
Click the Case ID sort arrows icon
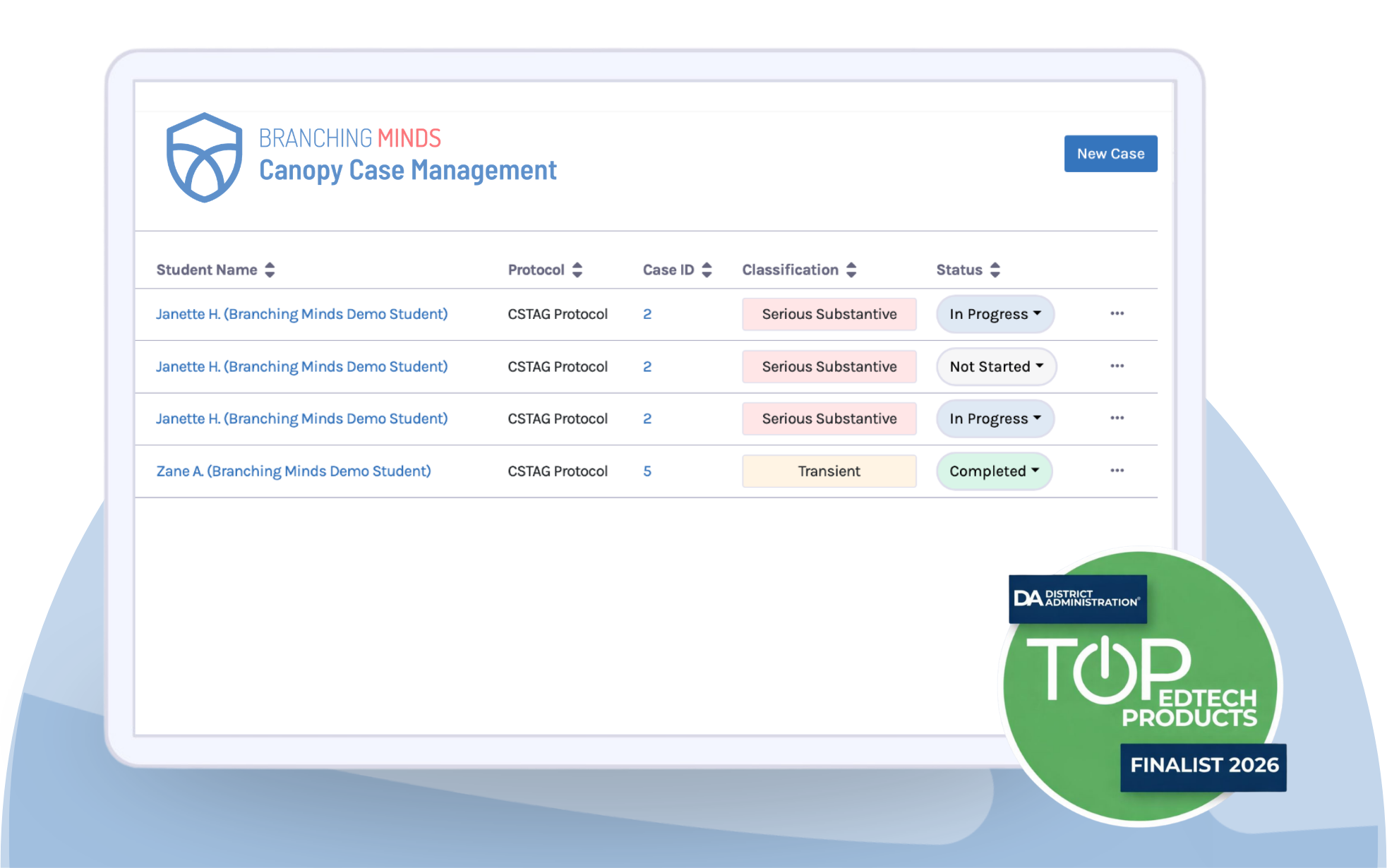coord(707,270)
